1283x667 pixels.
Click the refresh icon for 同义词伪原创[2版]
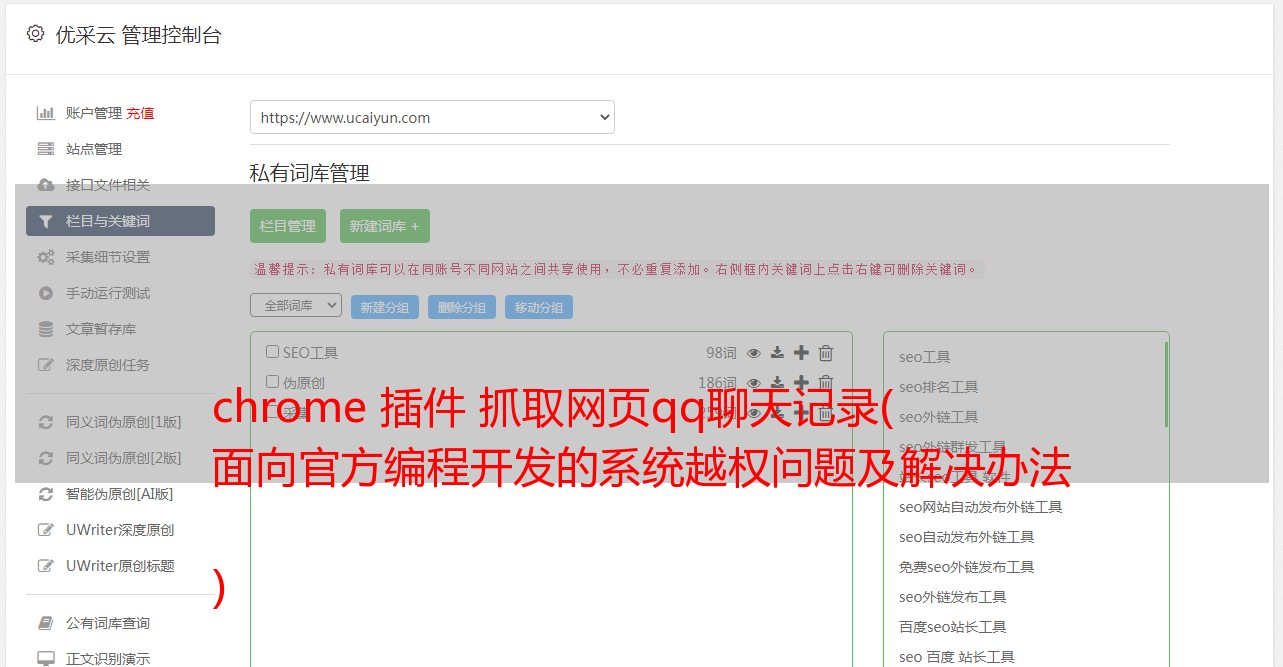pos(45,458)
